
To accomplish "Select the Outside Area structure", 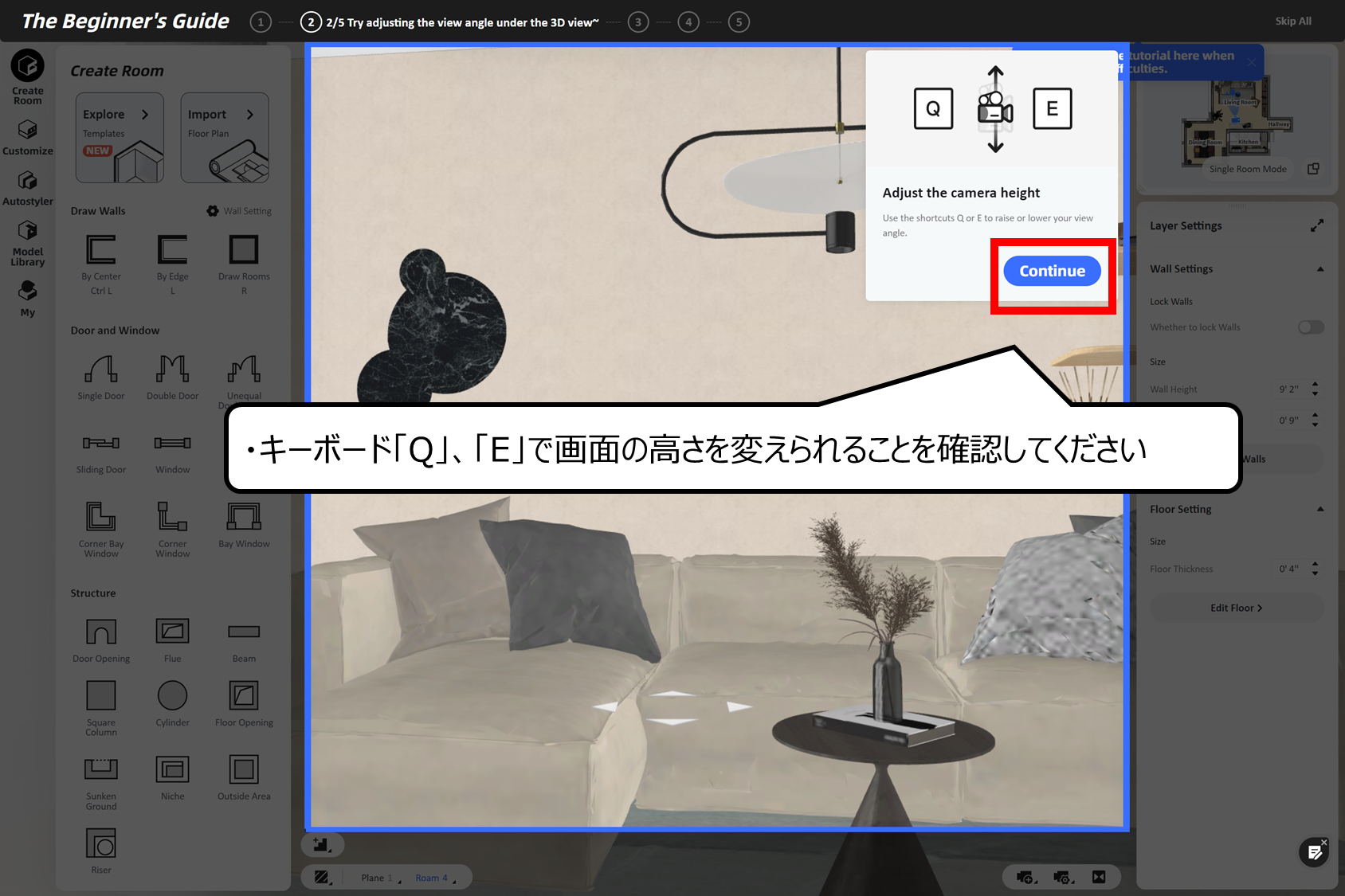I will pos(244,778).
